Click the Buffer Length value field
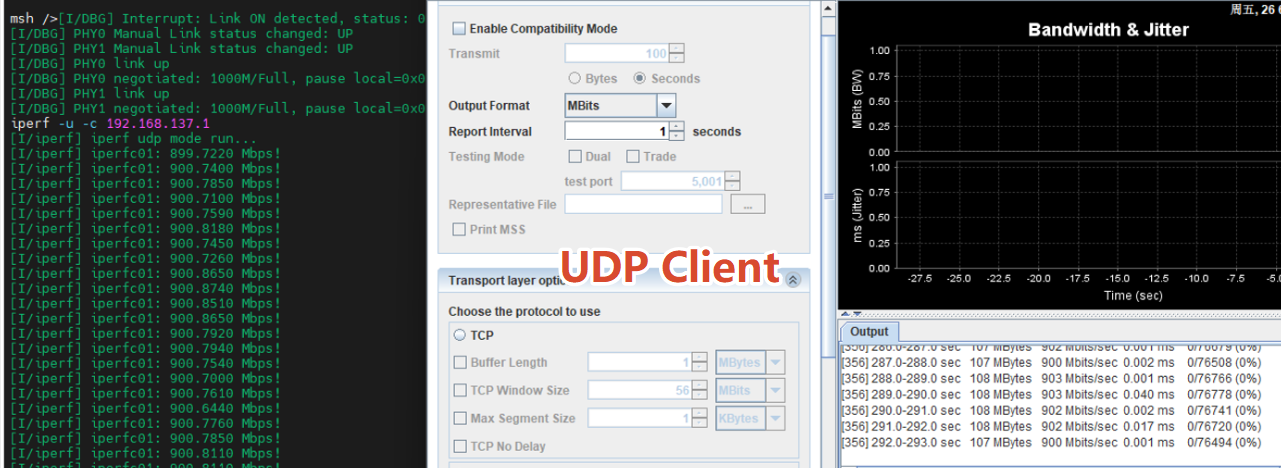 point(640,362)
